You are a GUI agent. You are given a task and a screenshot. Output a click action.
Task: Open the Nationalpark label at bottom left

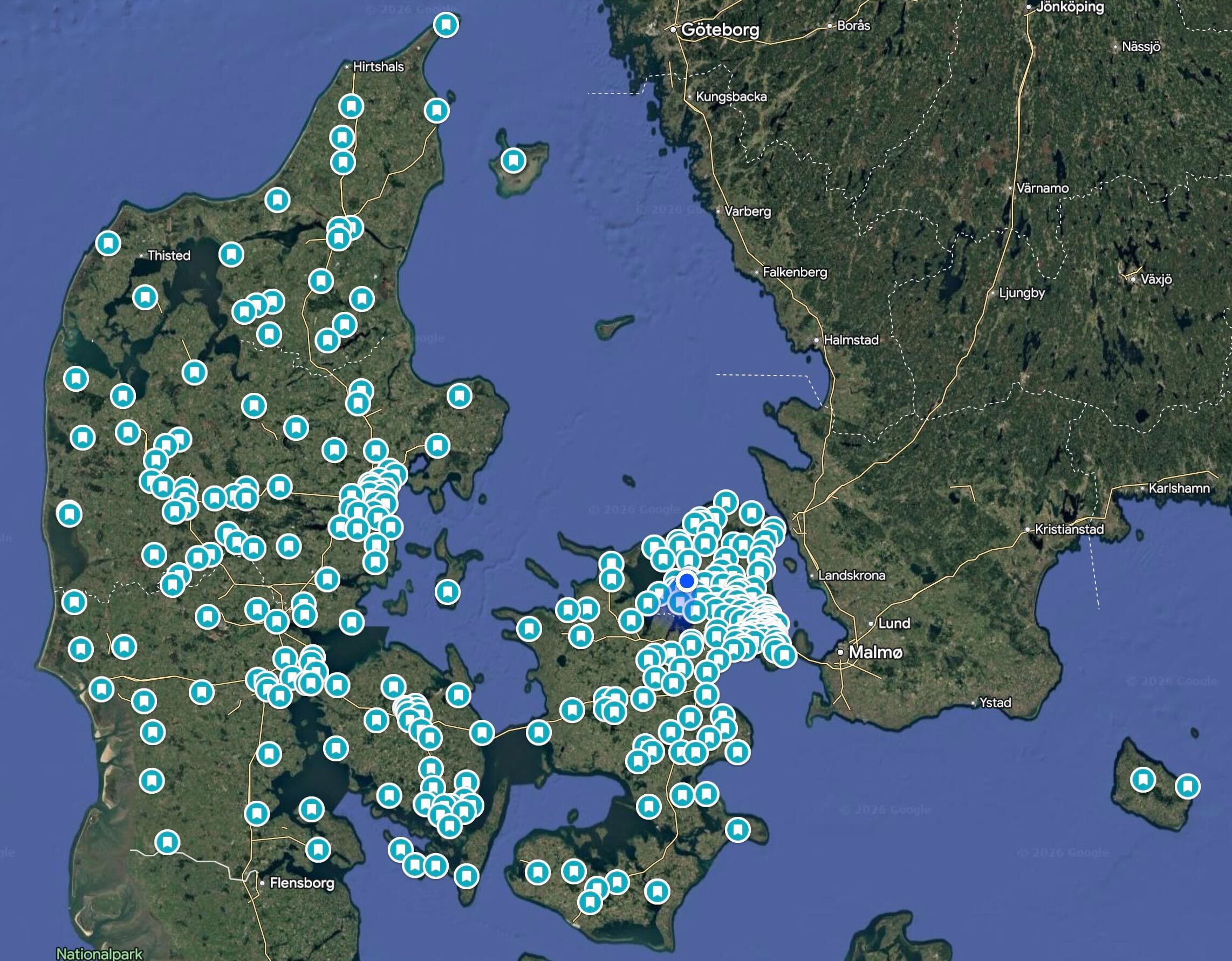coord(100,954)
